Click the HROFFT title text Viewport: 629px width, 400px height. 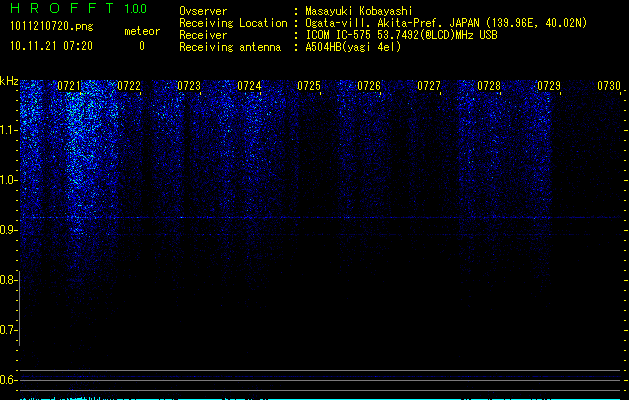click(62, 8)
